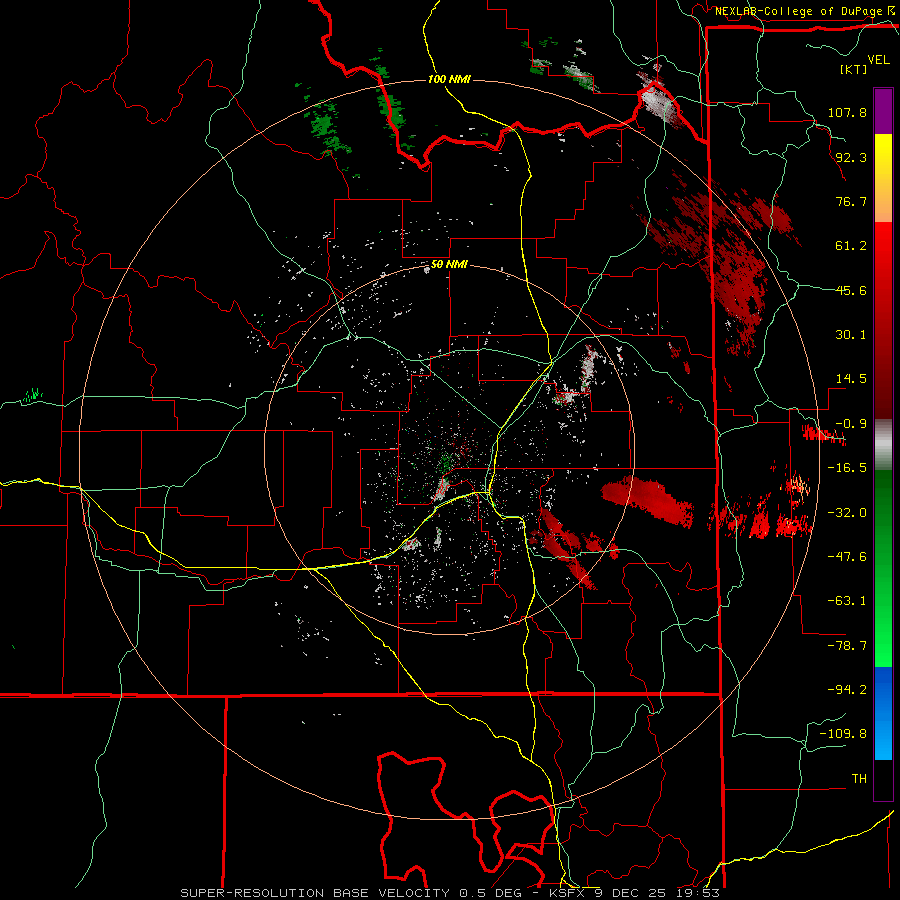Select the -16.5 legend label
Image resolution: width=900 pixels, height=900 pixels.
(847, 468)
